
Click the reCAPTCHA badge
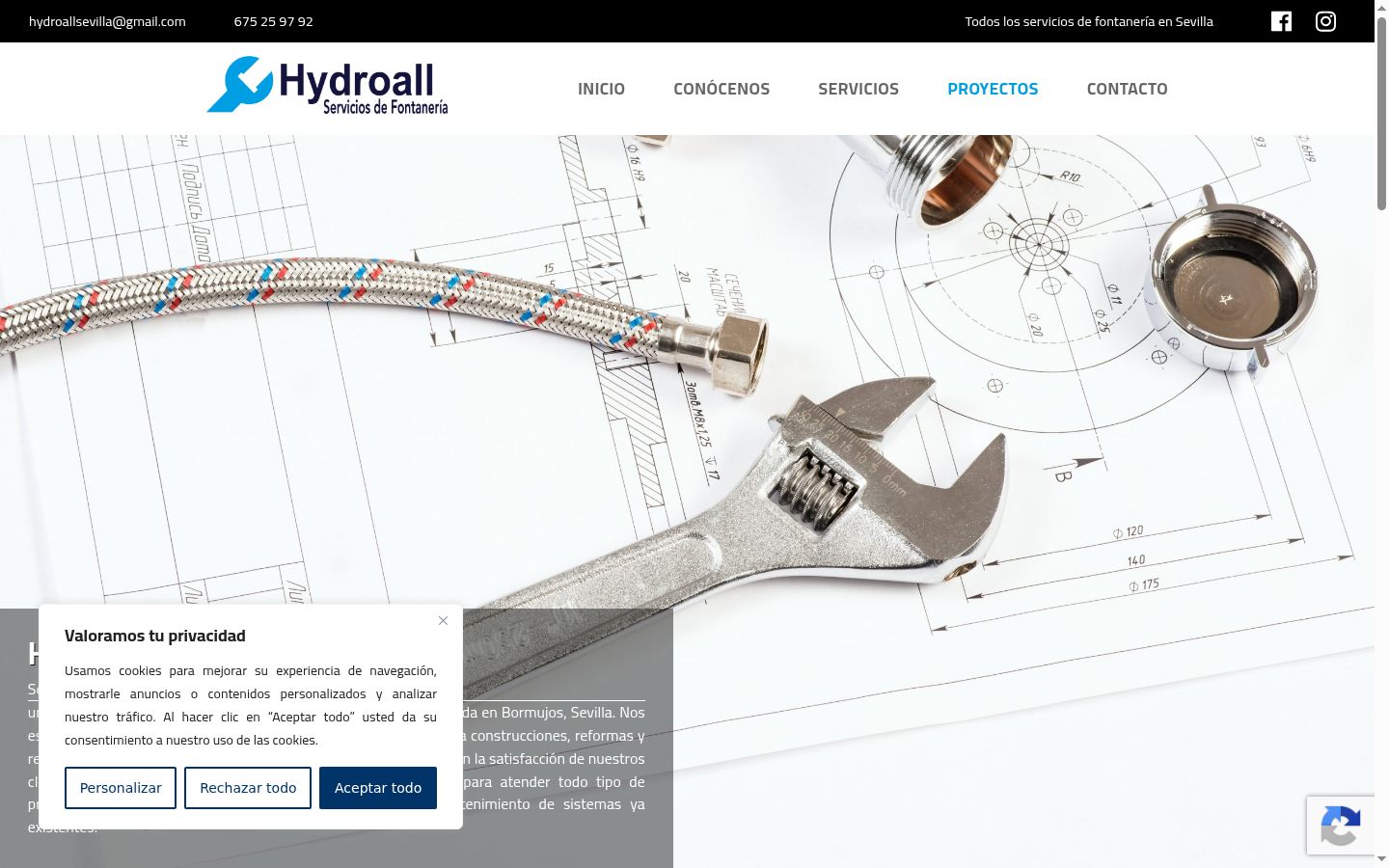(x=1341, y=826)
